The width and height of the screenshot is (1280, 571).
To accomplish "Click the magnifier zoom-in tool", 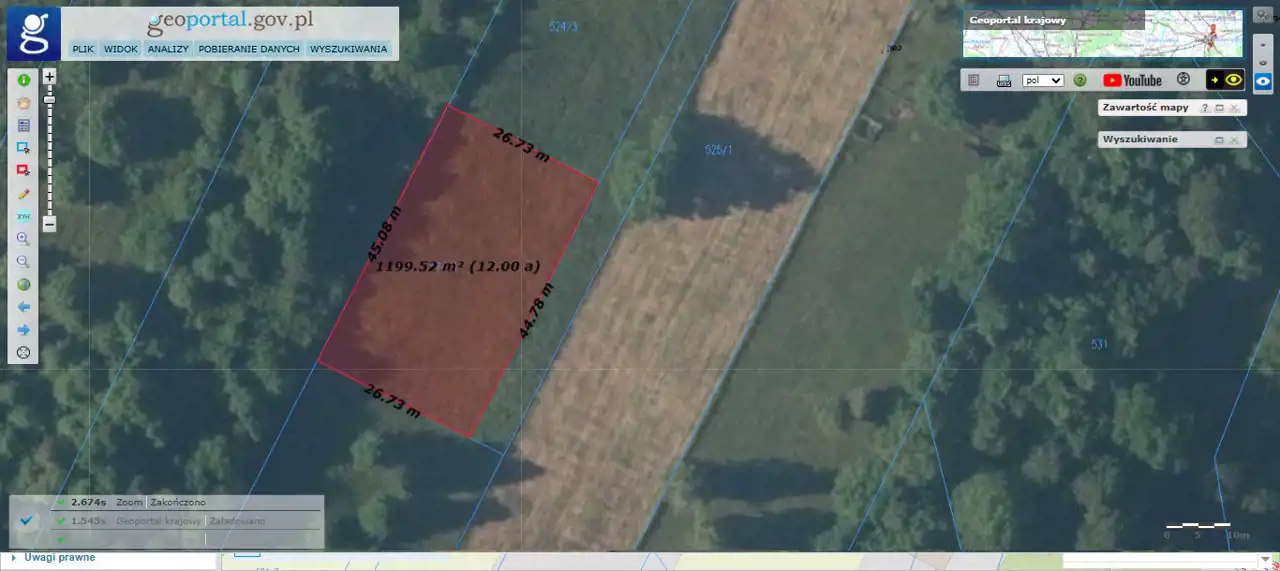I will pos(23,239).
